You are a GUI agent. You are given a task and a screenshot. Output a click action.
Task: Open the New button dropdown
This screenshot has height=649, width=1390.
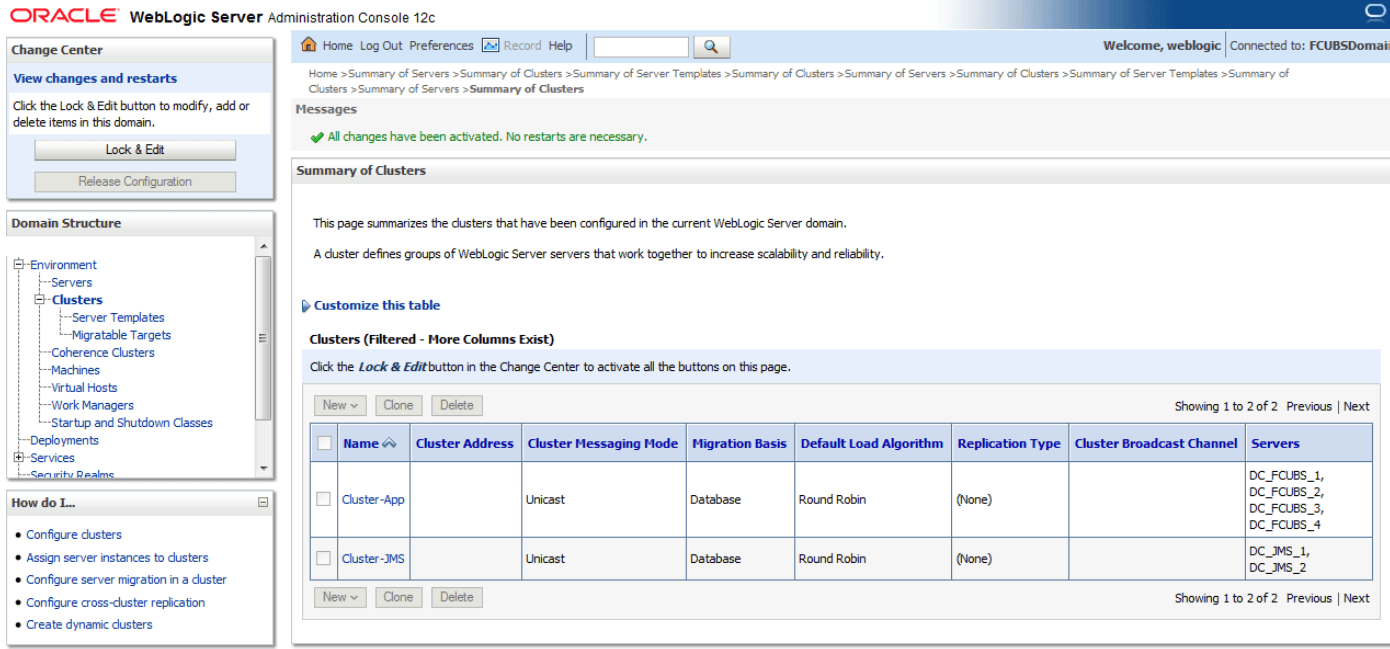(x=355, y=405)
